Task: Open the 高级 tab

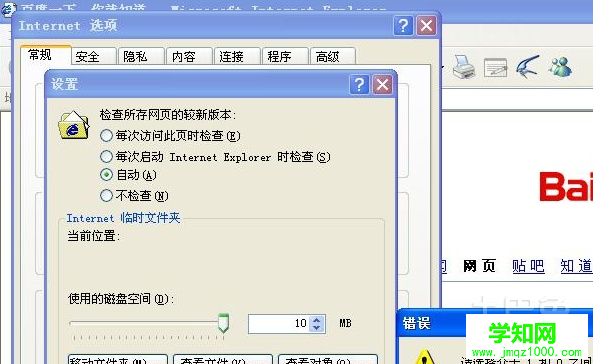Action: [332, 56]
